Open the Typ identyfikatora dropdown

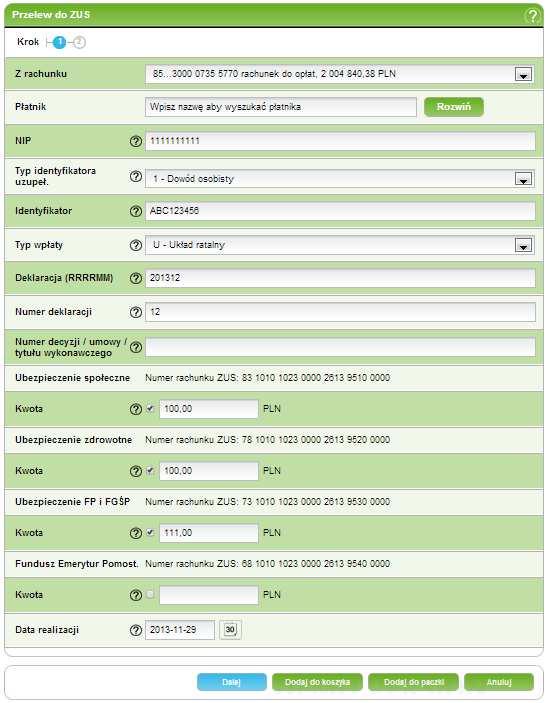pyautogui.click(x=523, y=179)
